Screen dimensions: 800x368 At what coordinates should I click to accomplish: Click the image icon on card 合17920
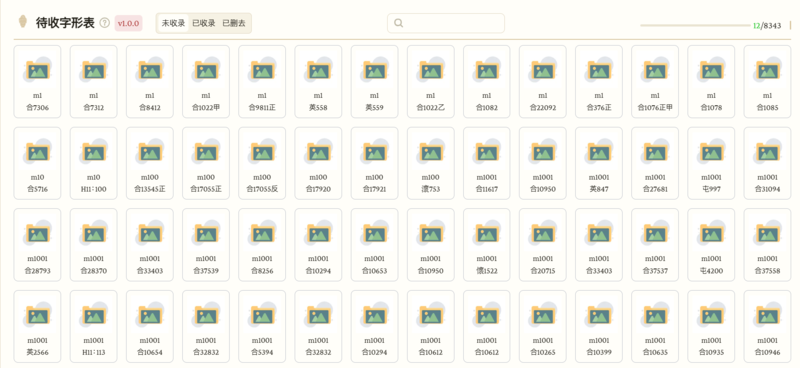[318, 152]
